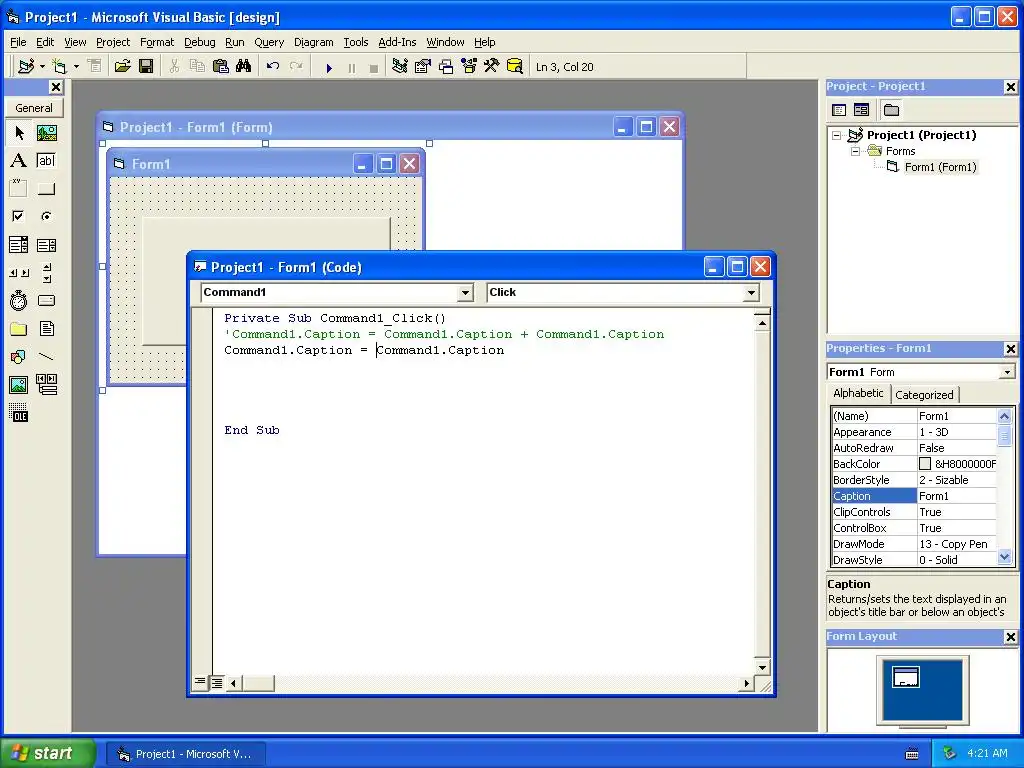Select the CommandButton tool in the toolbox
1024x768 pixels.
[46, 189]
